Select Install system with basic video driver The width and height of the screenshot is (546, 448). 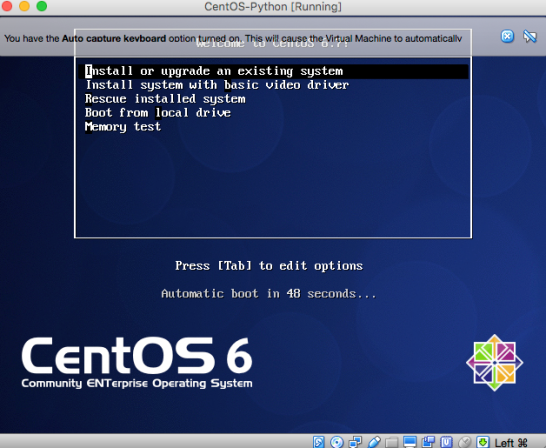pos(217,85)
